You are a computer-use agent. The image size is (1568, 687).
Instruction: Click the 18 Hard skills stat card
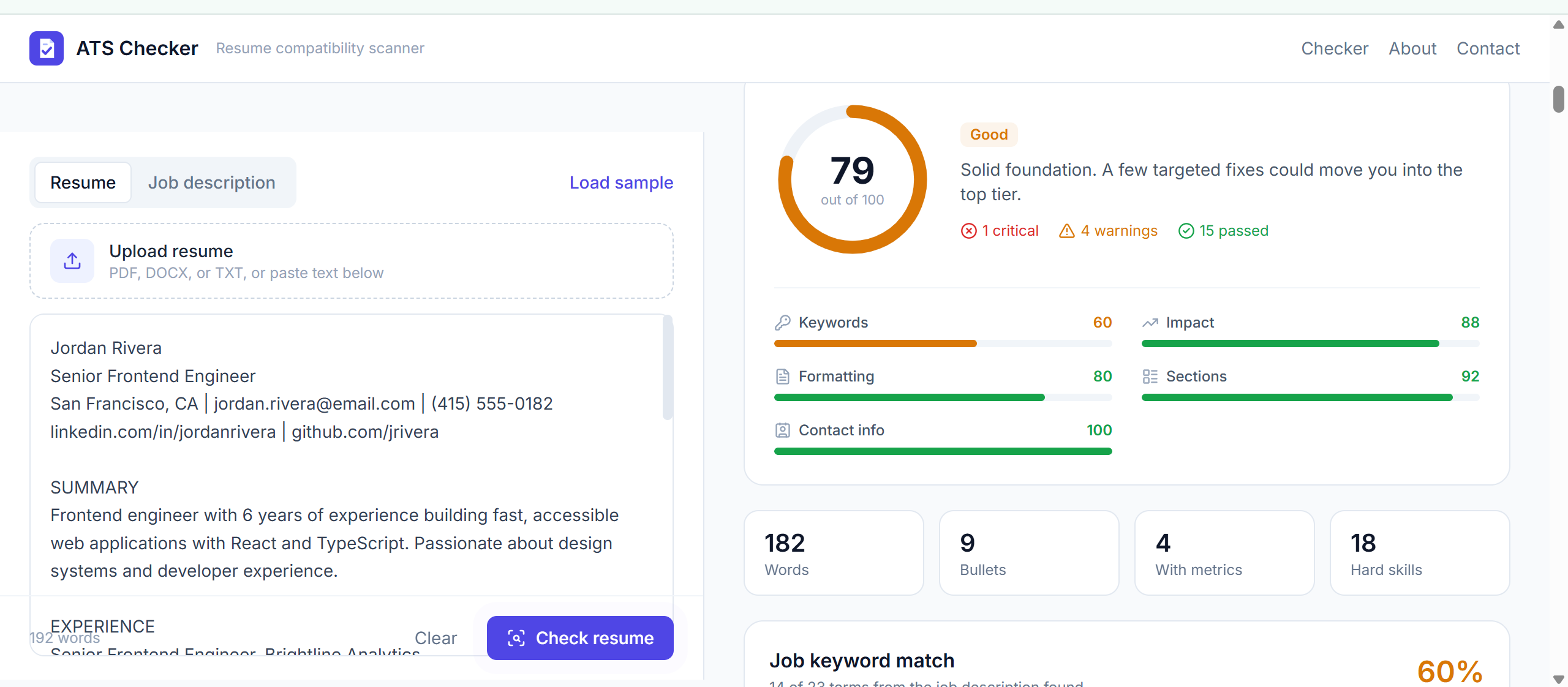click(1420, 553)
